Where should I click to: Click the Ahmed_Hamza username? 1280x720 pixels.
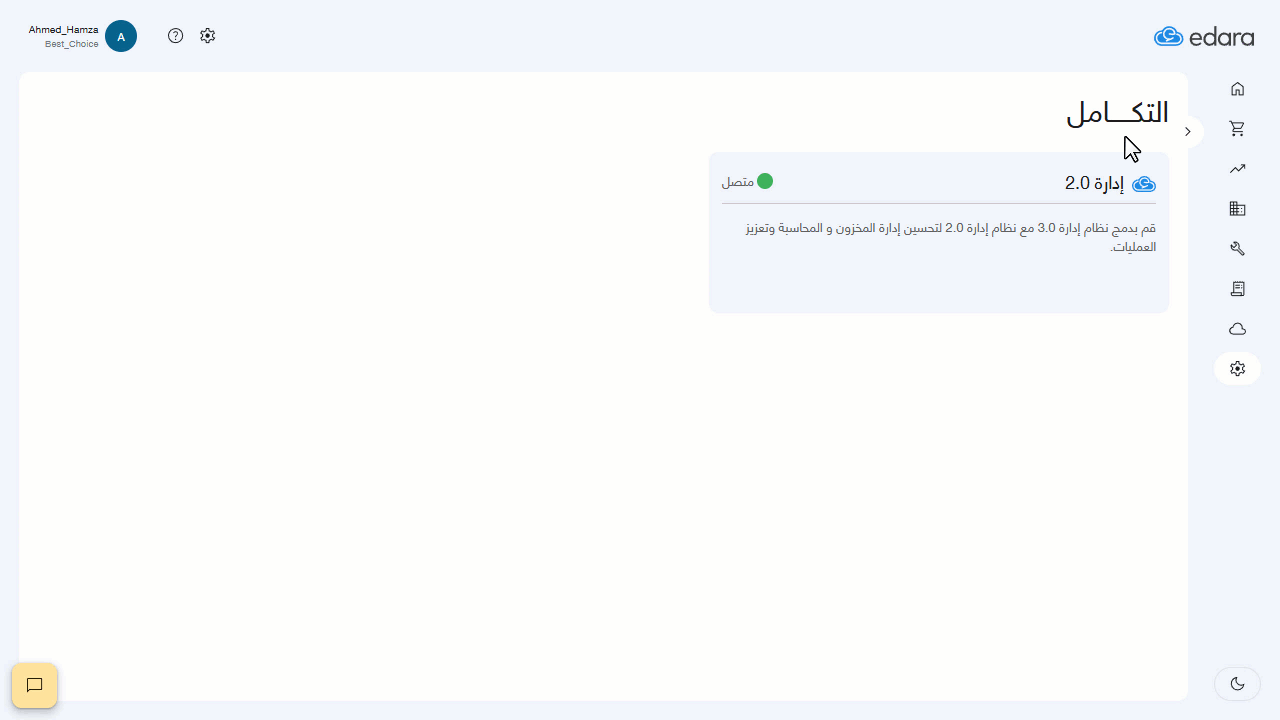63,30
